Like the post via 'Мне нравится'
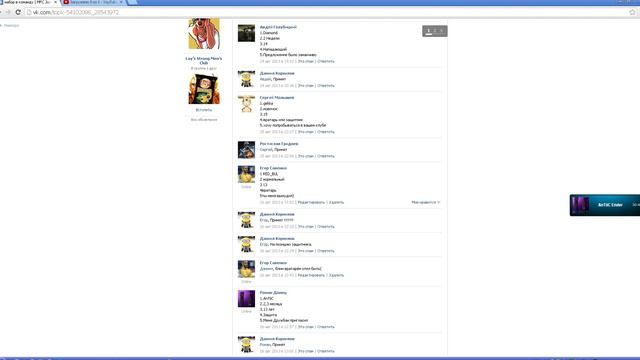Image resolution: width=640 pixels, height=360 pixels. click(x=426, y=202)
